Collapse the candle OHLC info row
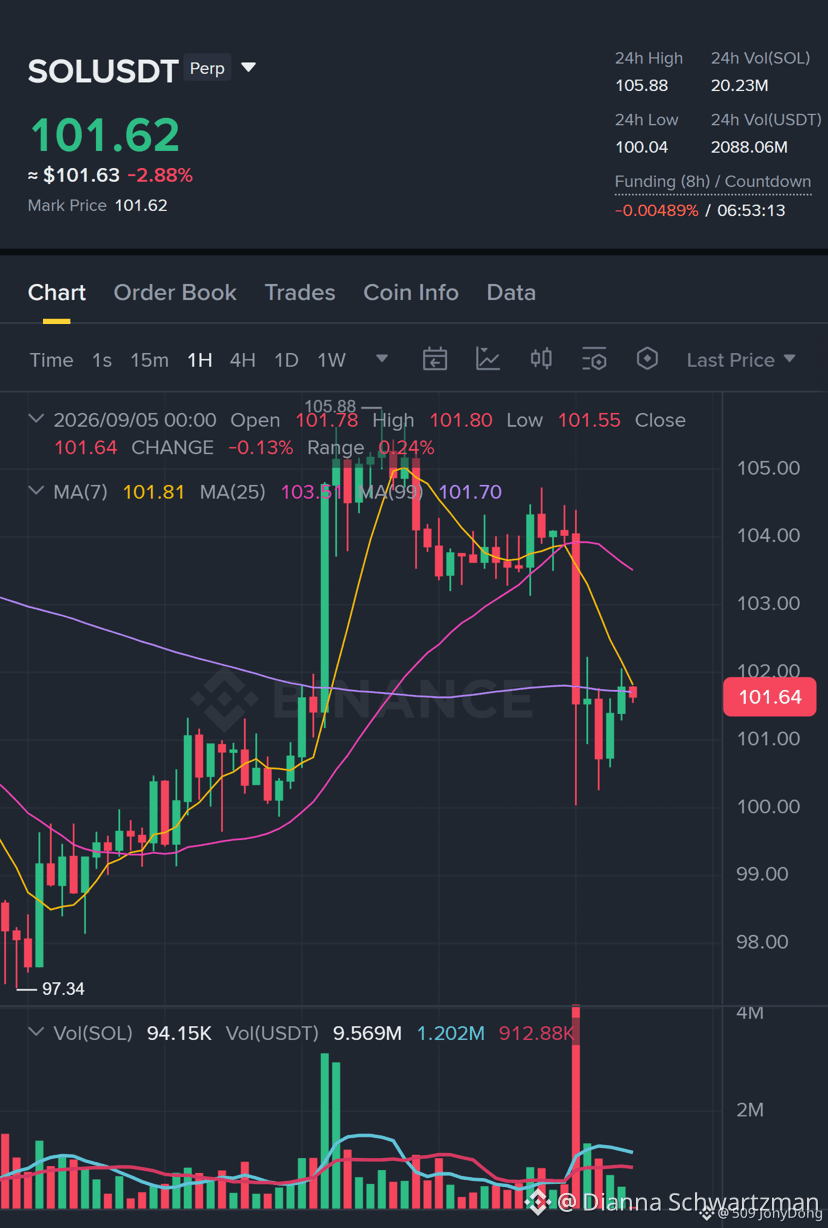 [x=37, y=419]
